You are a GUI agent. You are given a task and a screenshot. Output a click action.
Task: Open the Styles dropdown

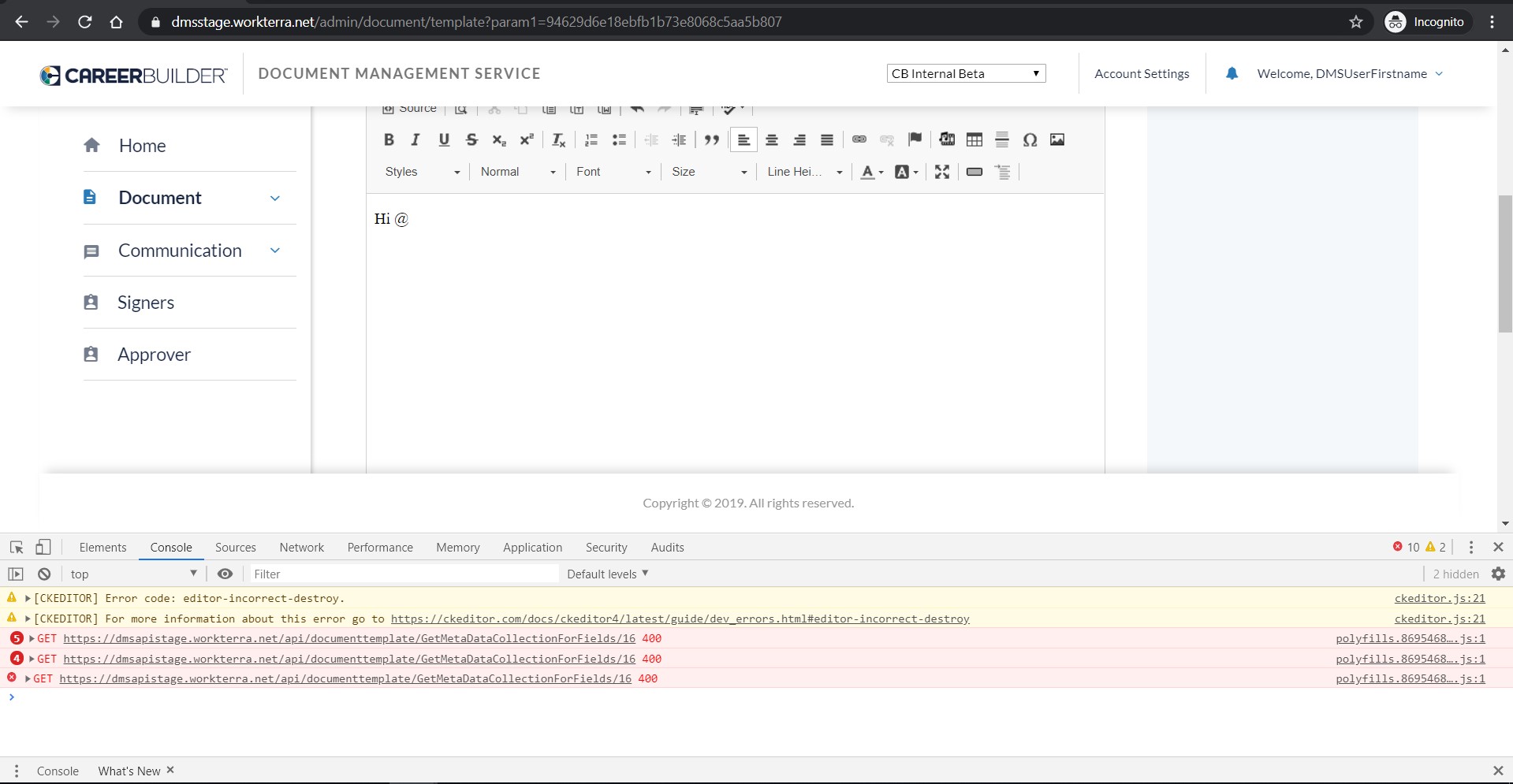tap(422, 172)
